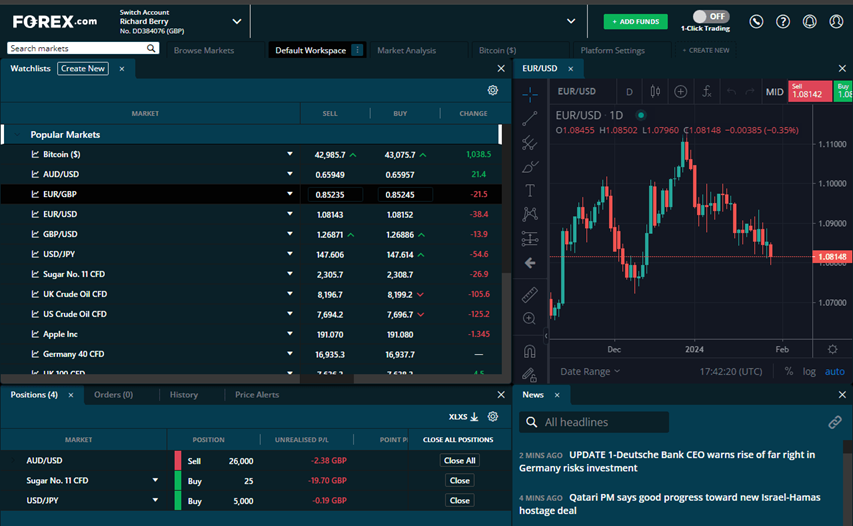Screen dimensions: 853x526
Task: Open the dropdown arrow for EUR/GBP
Action: pyautogui.click(x=290, y=194)
